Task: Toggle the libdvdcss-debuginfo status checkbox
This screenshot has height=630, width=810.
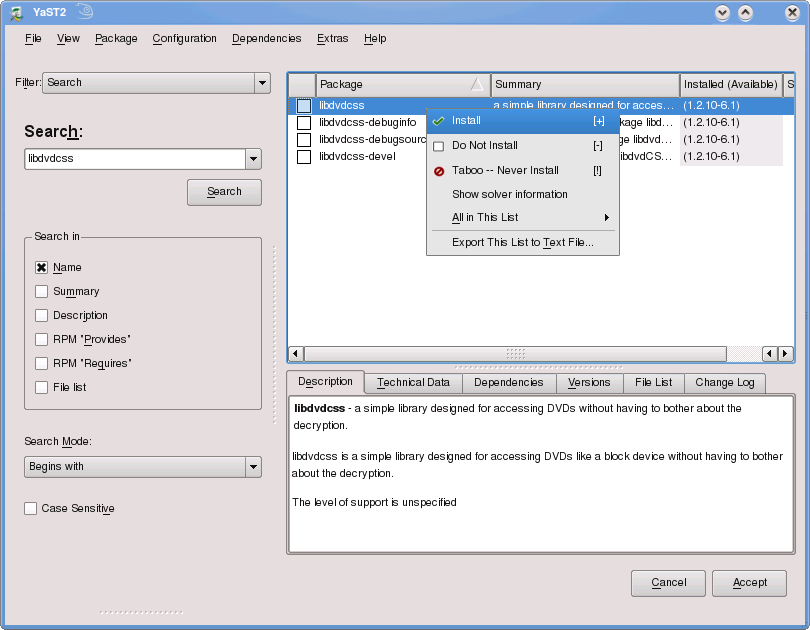Action: point(304,122)
